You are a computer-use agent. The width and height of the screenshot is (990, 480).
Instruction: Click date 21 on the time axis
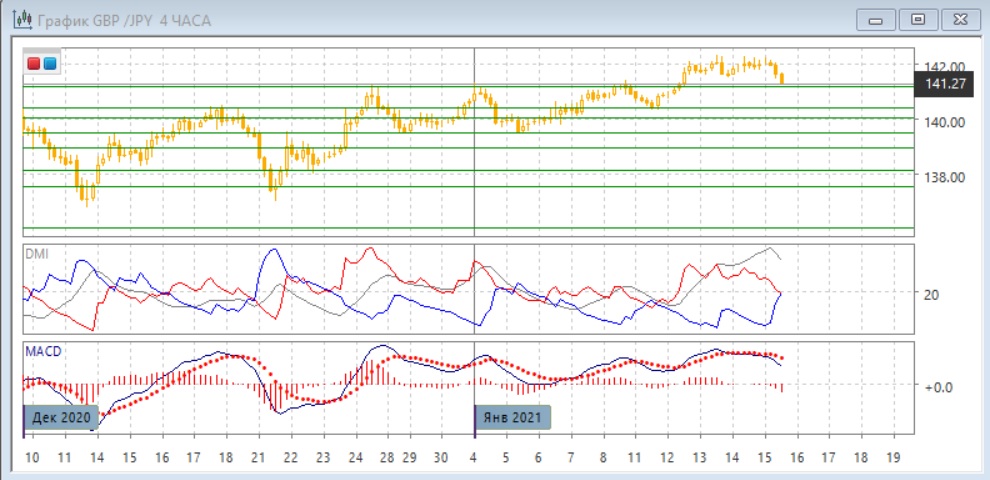pos(258,456)
